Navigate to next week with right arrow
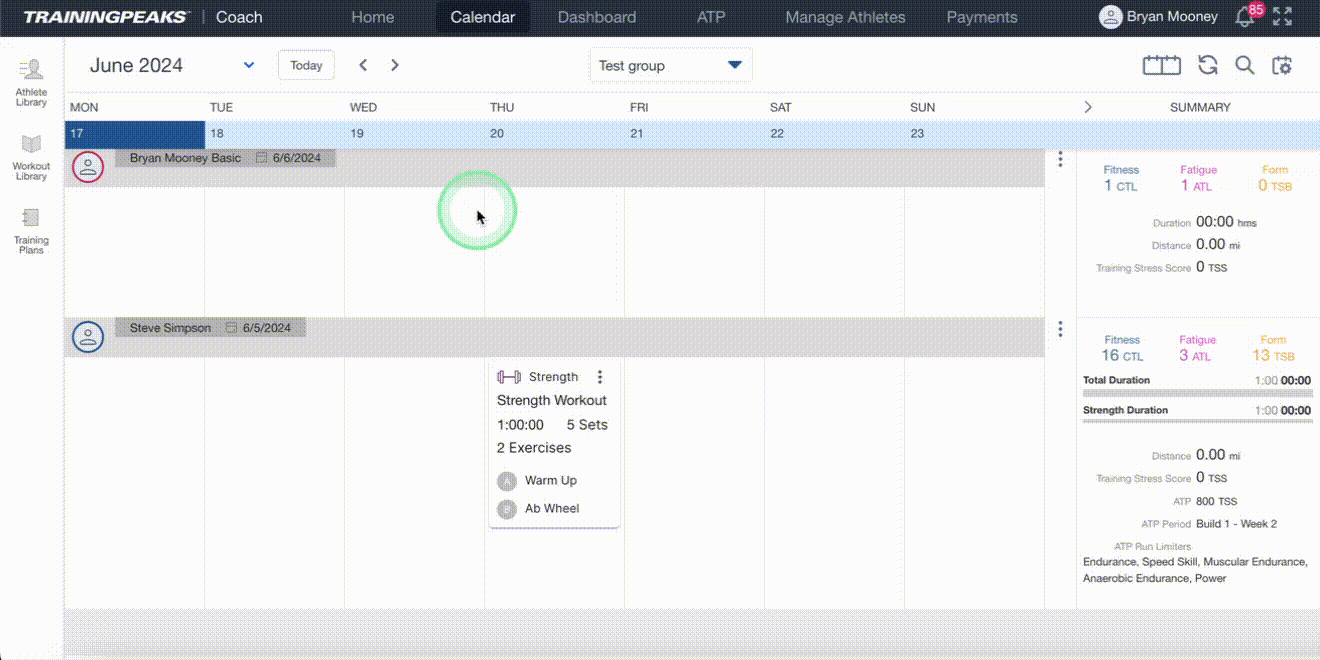 394,64
